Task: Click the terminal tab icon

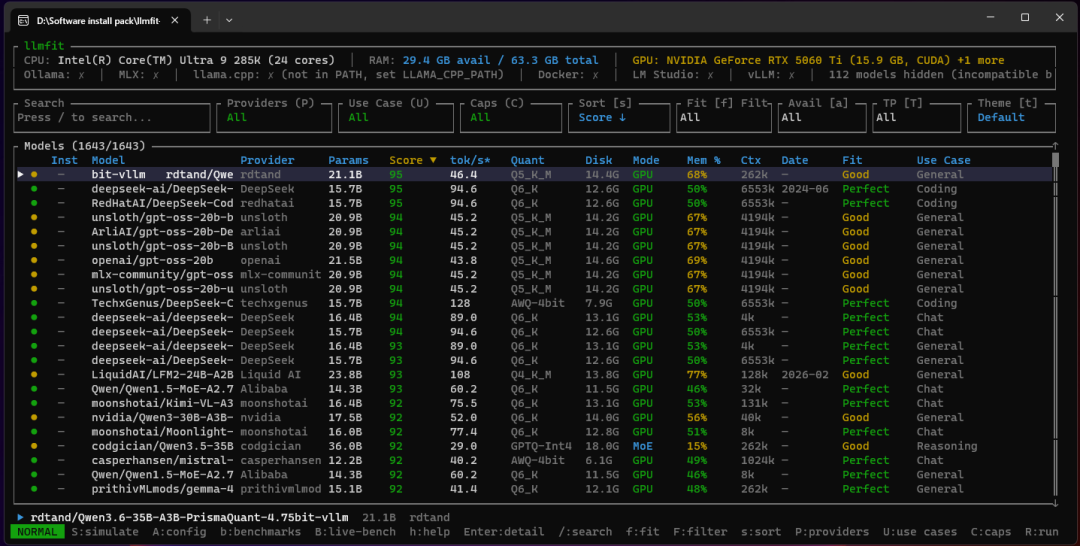Action: pyautogui.click(x=23, y=21)
